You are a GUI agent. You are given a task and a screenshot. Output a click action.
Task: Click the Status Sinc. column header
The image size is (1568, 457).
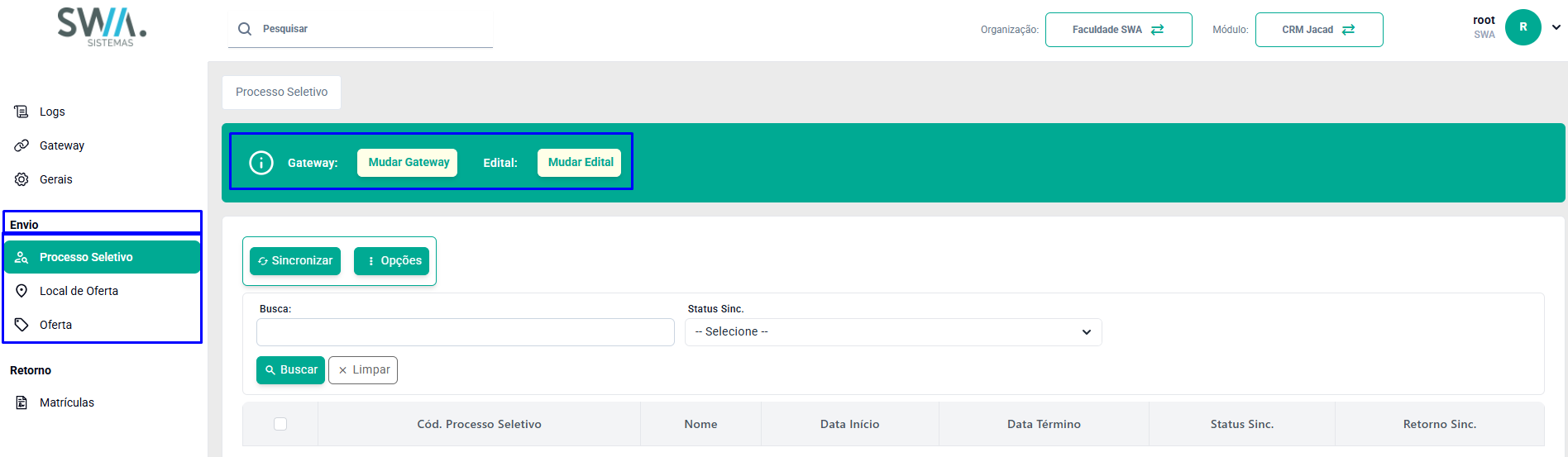pyautogui.click(x=1241, y=424)
